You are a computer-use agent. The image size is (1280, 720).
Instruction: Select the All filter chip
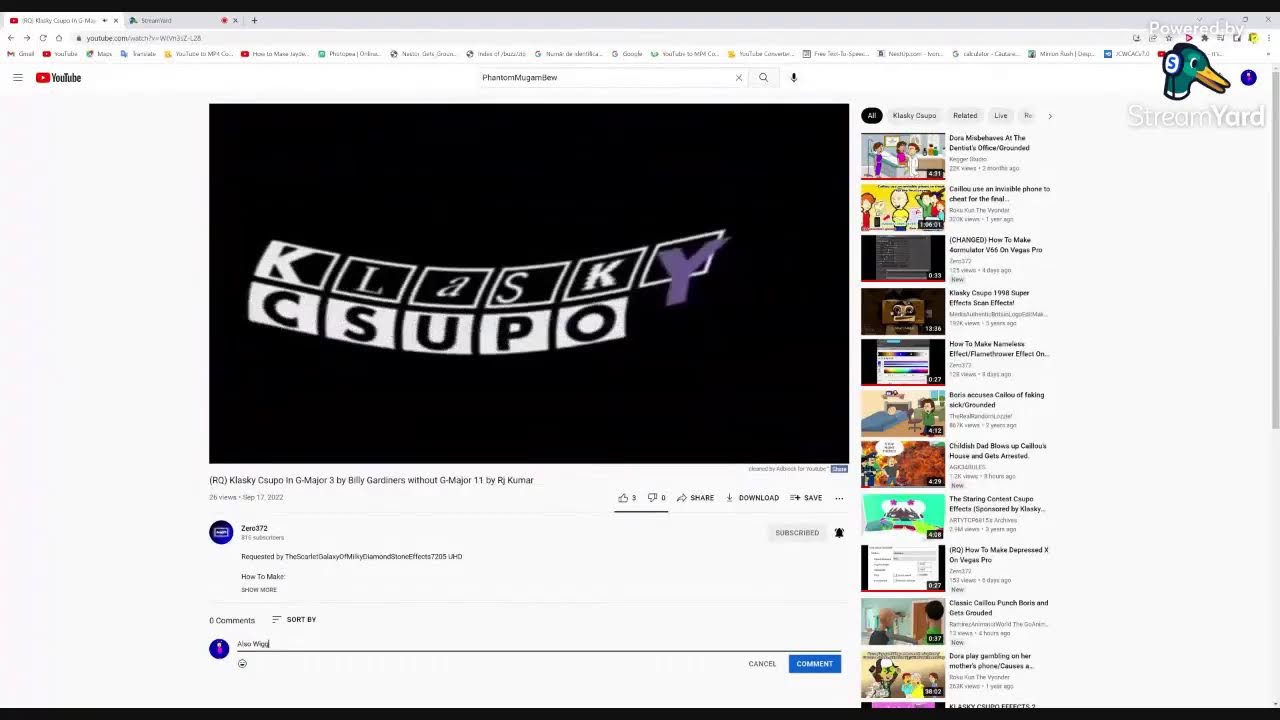click(871, 115)
